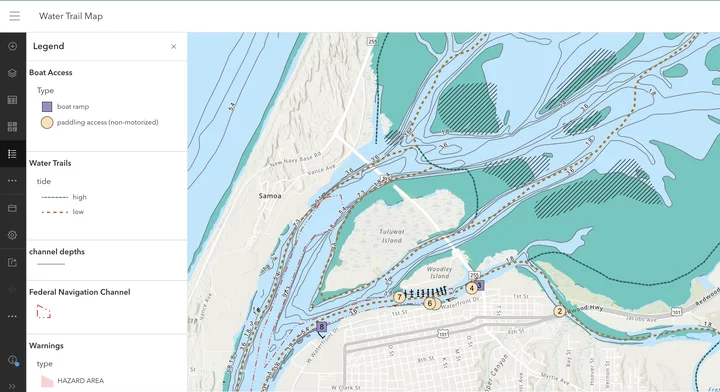Click the Water Trail Map title
Screen dimensions: 720x392
[71, 16]
